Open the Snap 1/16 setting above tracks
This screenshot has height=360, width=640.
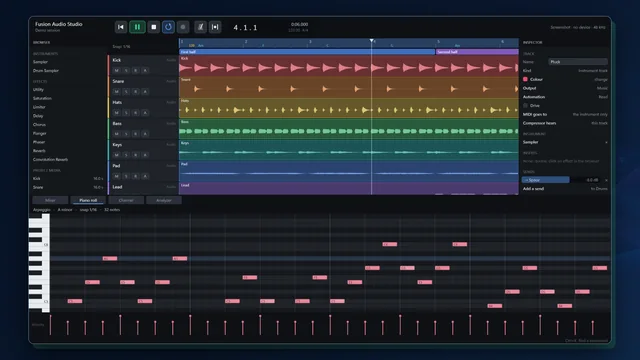(121, 47)
